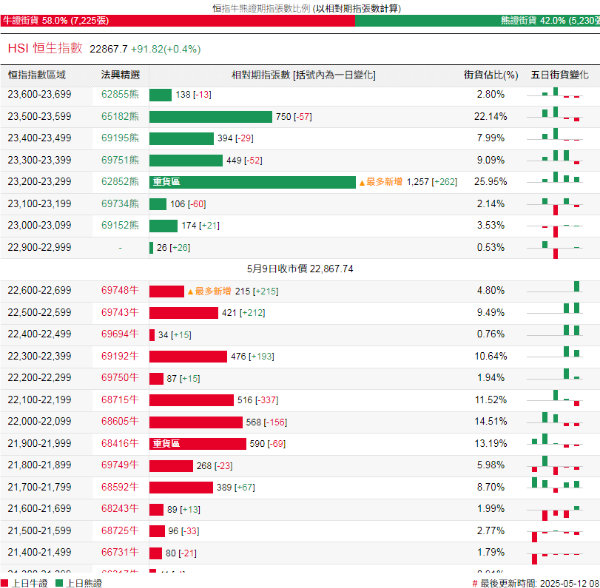This screenshot has height=588, width=600.
Task: Click the 68715牛 warrant code
Action: point(120,400)
